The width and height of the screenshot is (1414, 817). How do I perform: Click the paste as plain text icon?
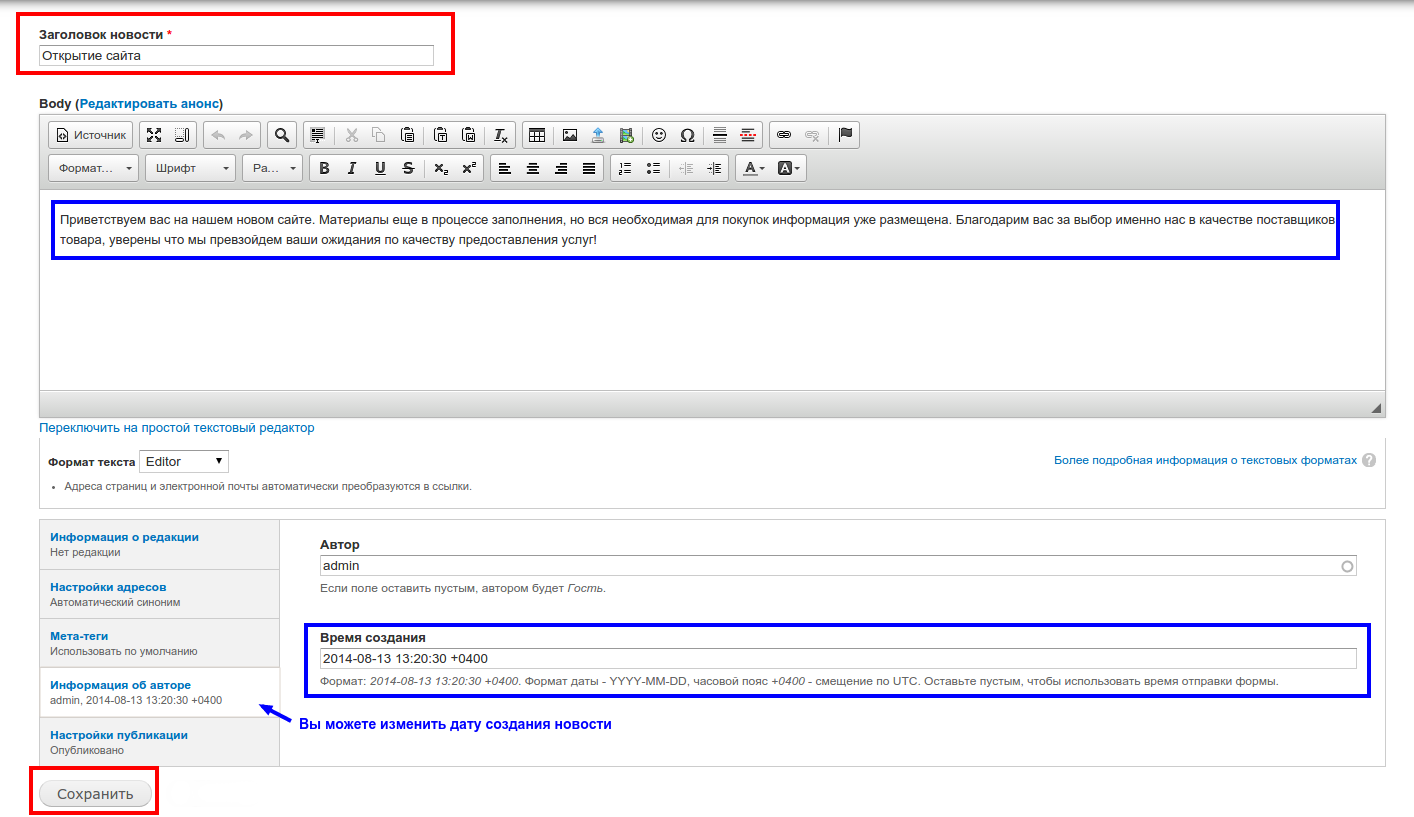point(440,135)
